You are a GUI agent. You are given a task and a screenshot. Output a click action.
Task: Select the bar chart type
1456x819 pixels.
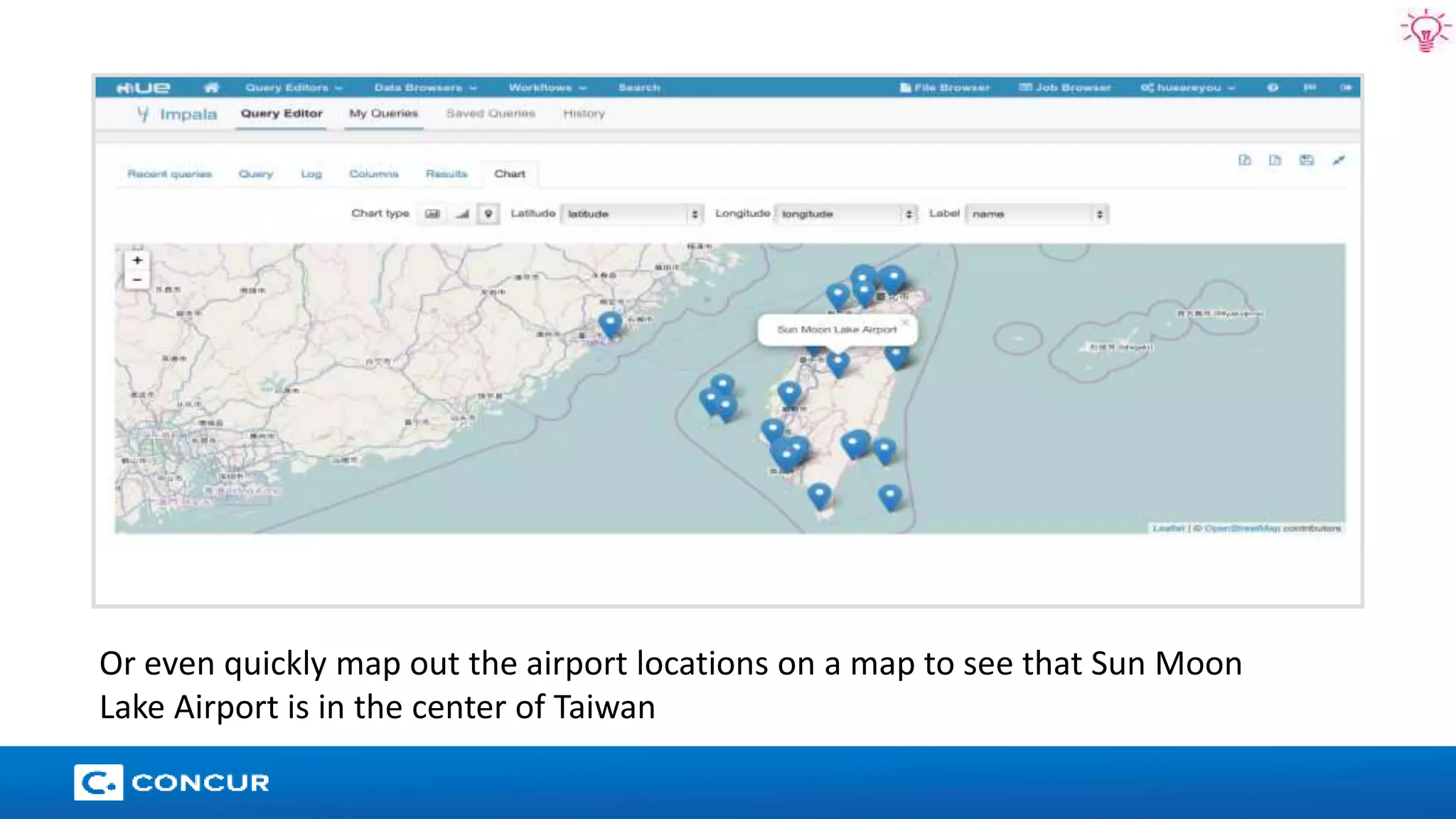(432, 214)
